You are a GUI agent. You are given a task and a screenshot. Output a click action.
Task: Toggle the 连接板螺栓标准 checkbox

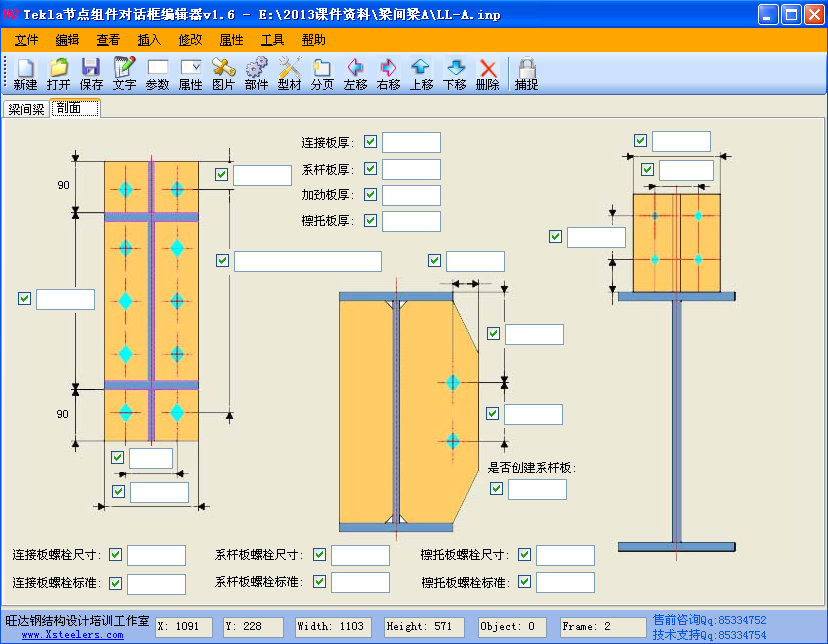click(116, 583)
